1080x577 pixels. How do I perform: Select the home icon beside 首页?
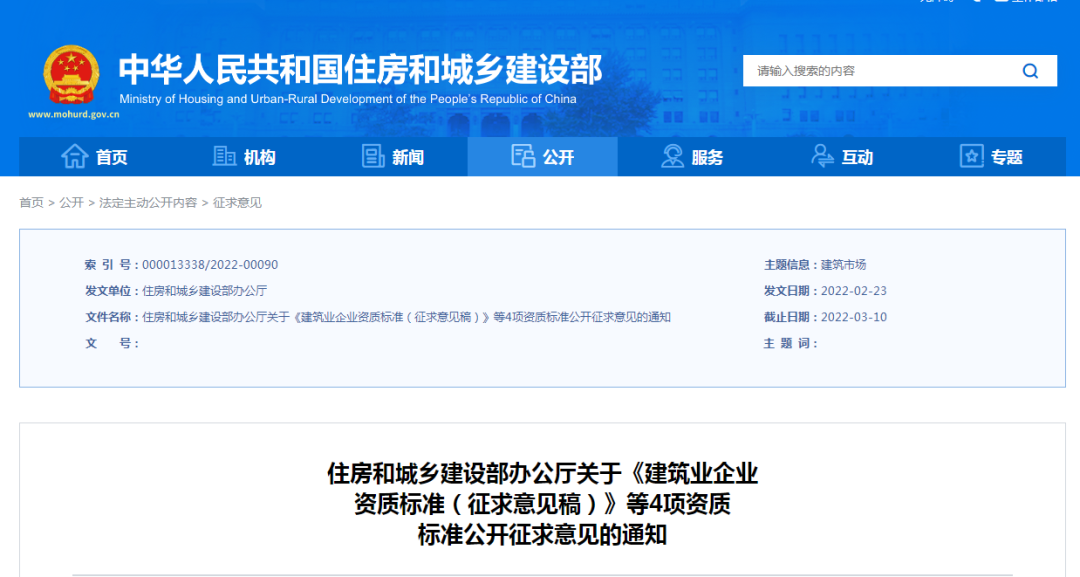point(75,157)
